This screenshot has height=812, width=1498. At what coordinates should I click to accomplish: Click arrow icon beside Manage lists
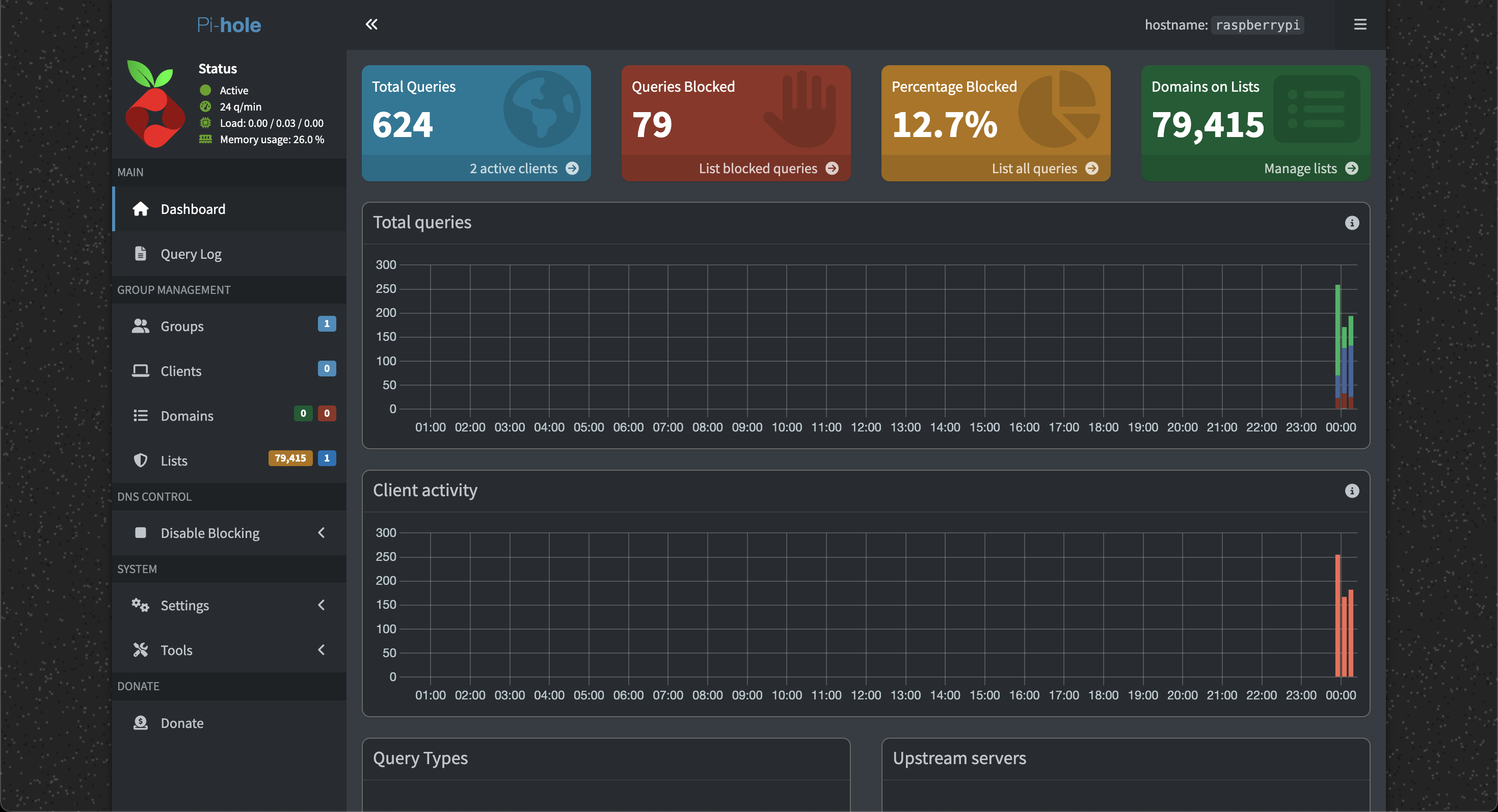(1351, 169)
